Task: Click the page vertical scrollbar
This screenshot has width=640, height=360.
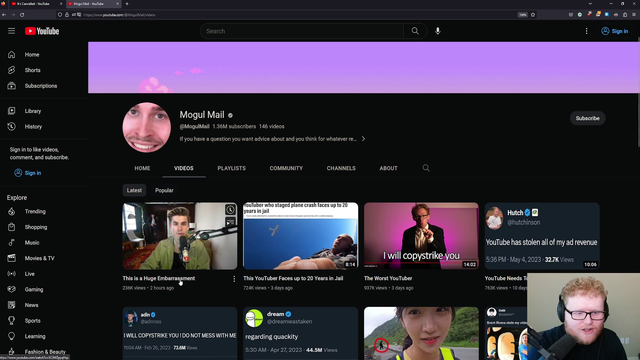Action: click(x=638, y=93)
